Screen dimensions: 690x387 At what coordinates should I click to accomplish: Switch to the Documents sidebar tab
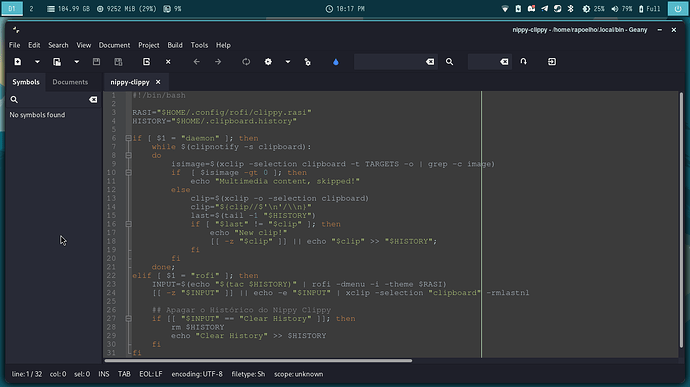point(70,82)
